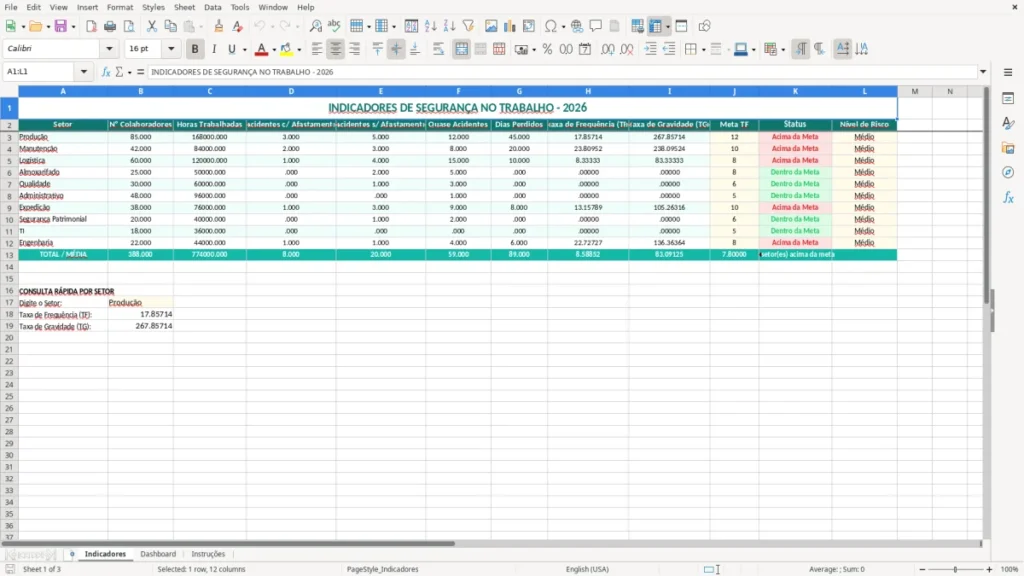Format cell as date
1024x576 pixels.
[585, 49]
